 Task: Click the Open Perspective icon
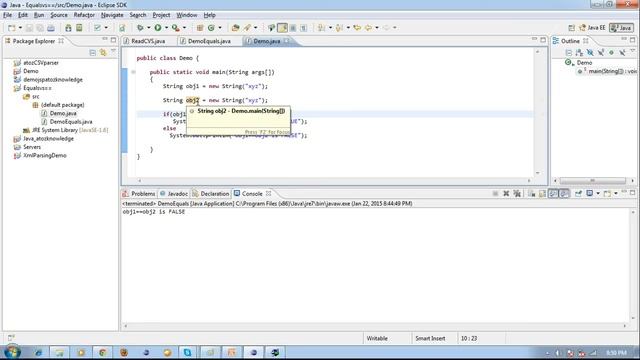(x=571, y=28)
